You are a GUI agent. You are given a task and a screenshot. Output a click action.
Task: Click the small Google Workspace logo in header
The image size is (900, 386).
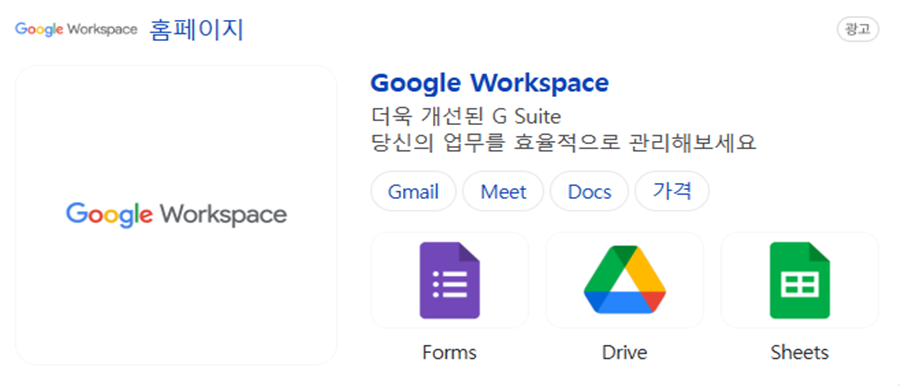tap(76, 29)
